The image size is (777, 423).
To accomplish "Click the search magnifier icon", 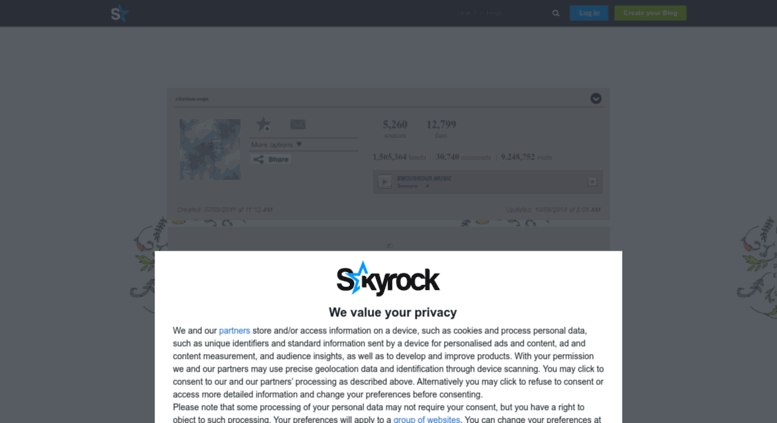I will coord(555,13).
